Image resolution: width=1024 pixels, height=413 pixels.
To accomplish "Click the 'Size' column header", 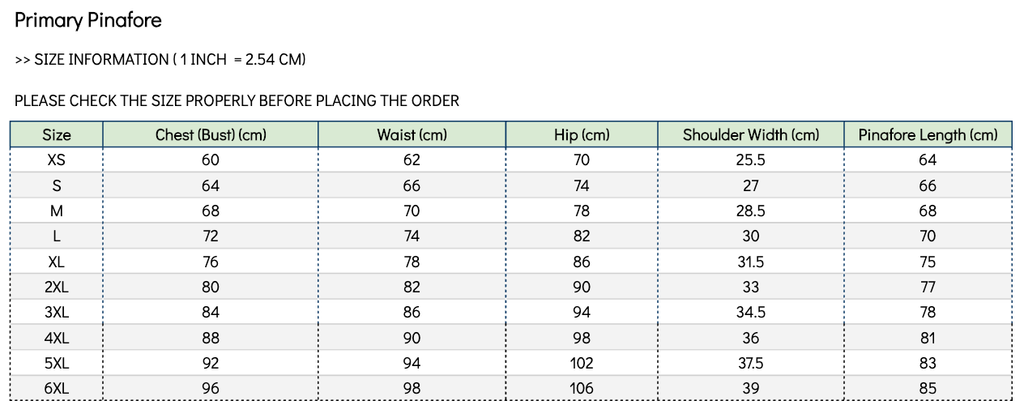I will 57,135.
